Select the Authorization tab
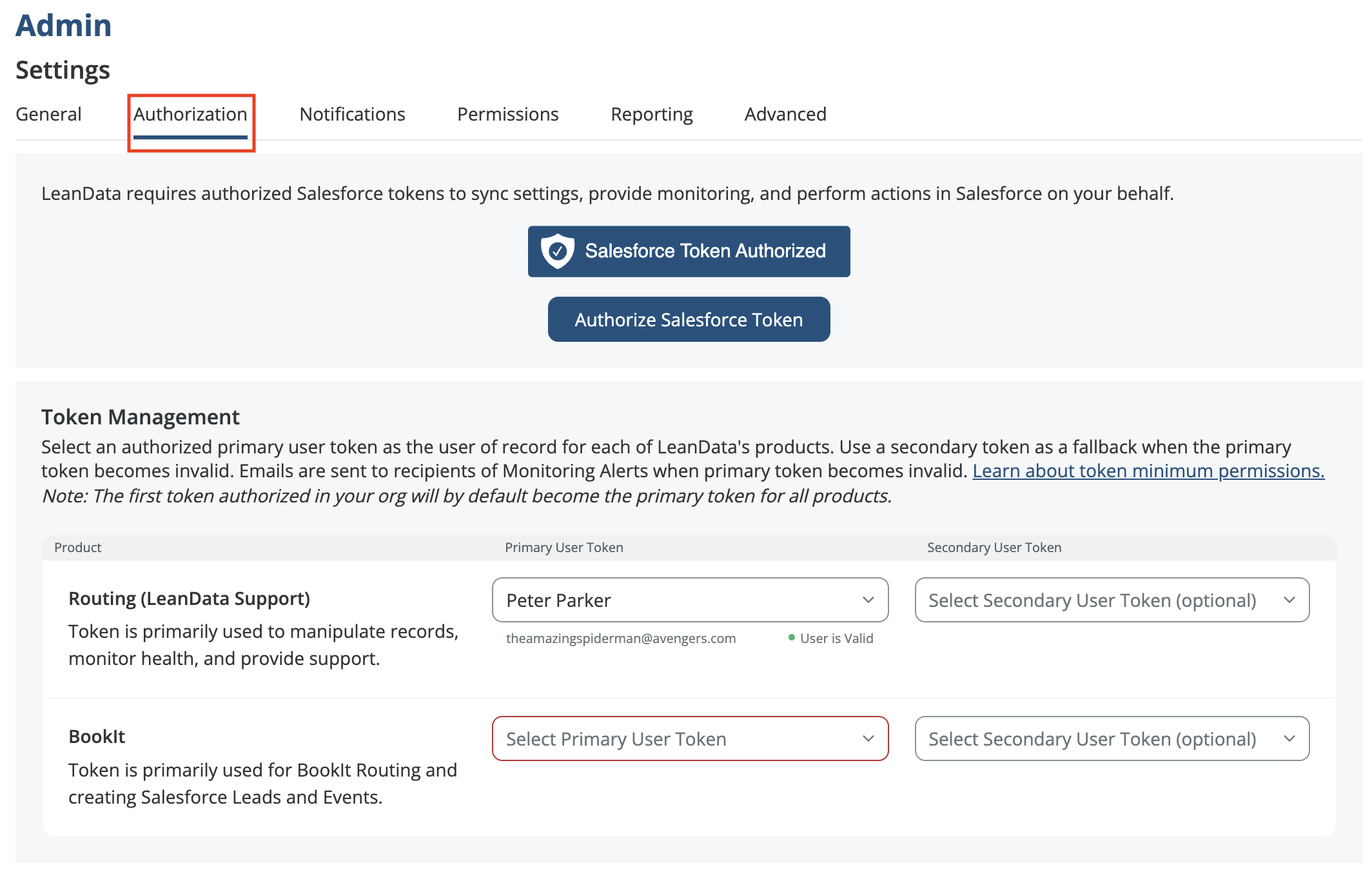This screenshot has height=872, width=1372. pos(190,114)
